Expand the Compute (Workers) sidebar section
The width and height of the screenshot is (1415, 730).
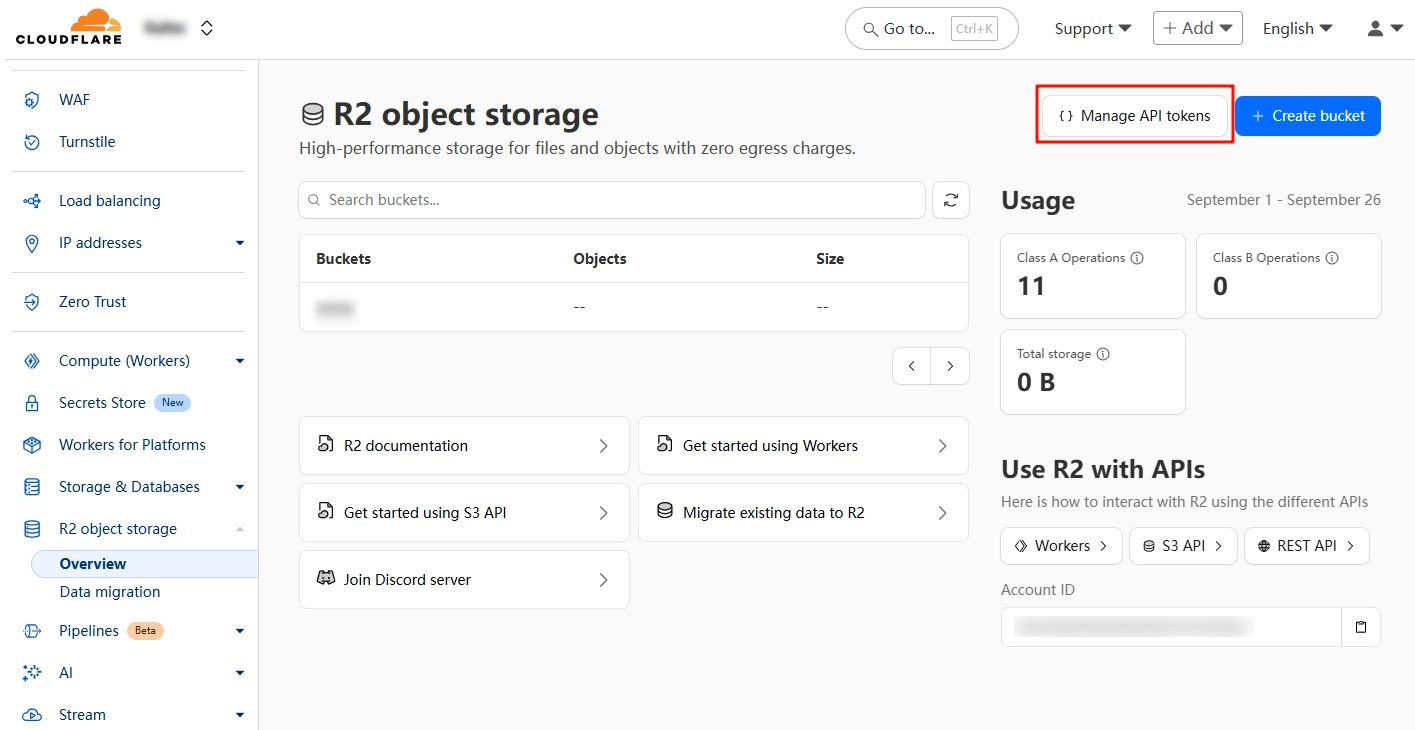pos(239,361)
